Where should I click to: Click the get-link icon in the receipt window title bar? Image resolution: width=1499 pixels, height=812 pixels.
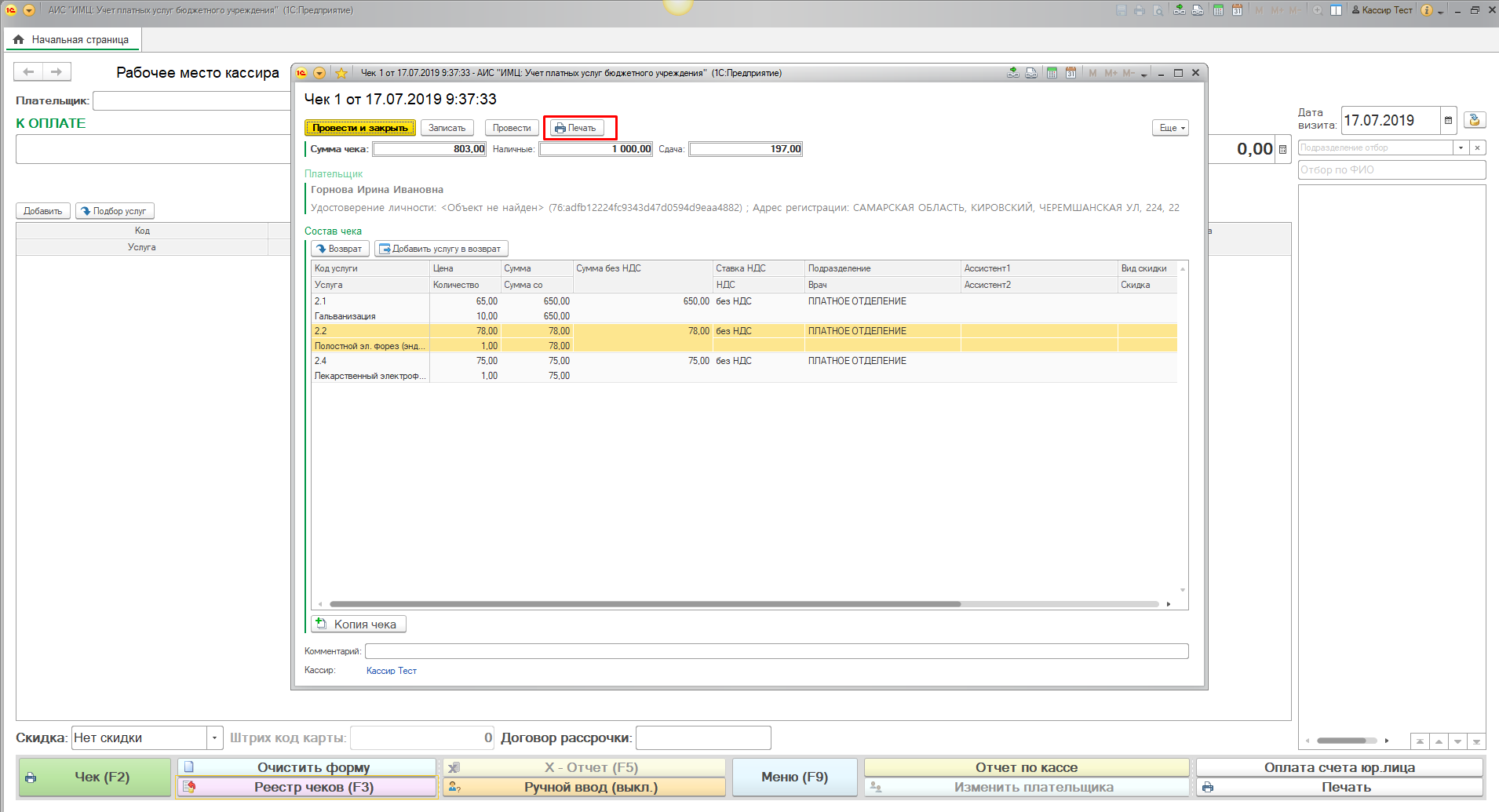[x=1013, y=73]
